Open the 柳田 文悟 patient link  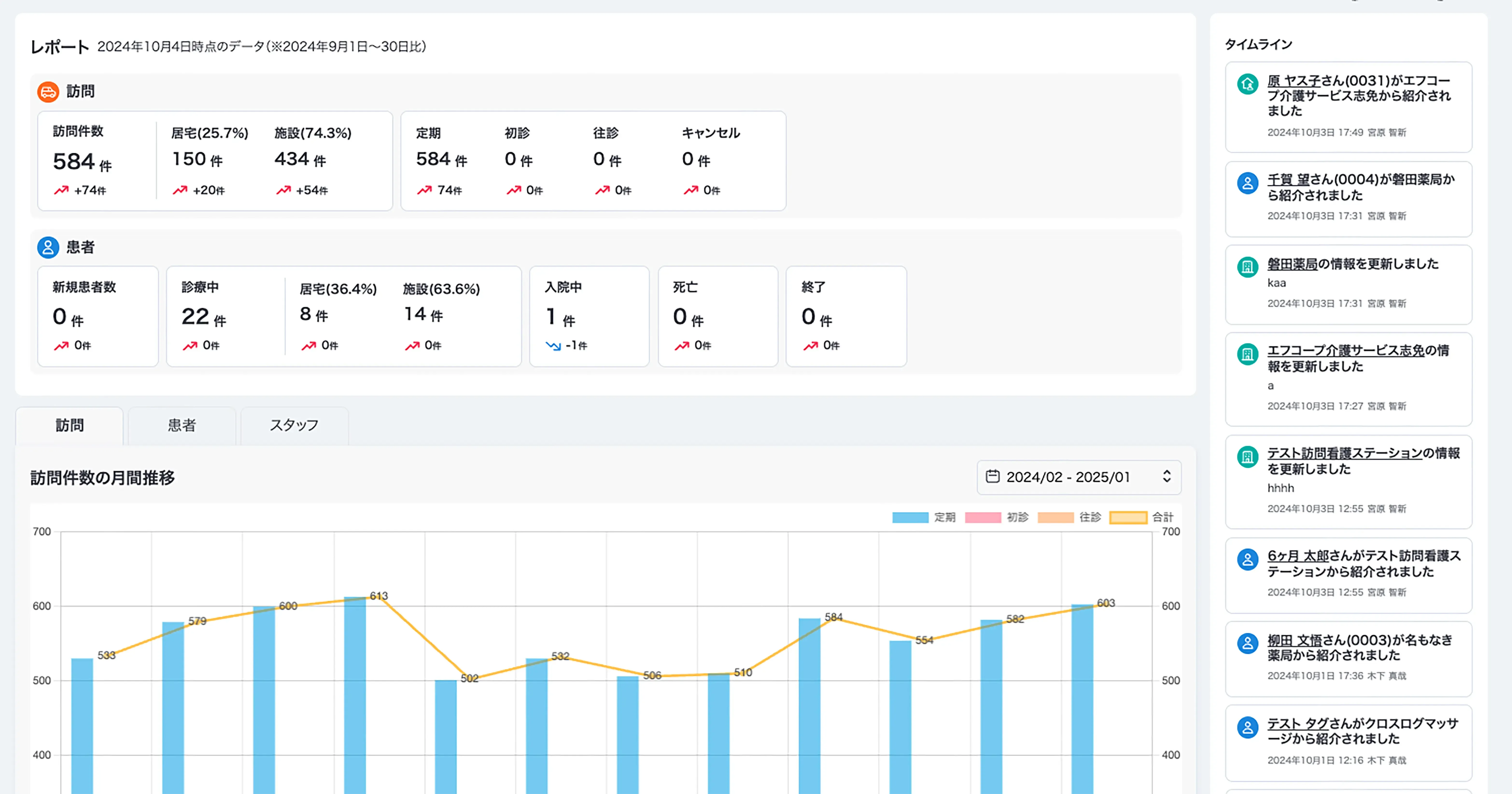[x=1295, y=640]
